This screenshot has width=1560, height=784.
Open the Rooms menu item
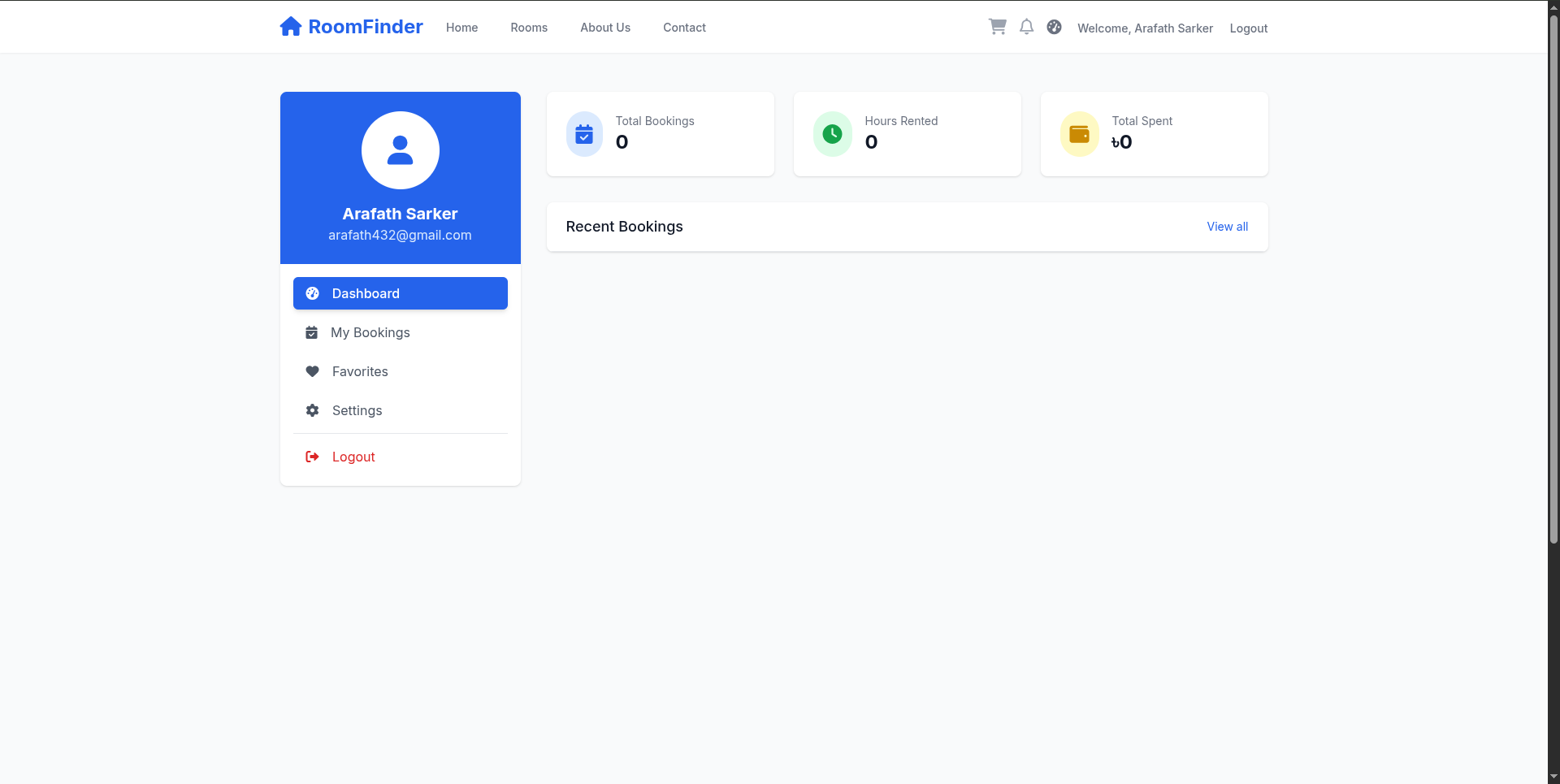tap(528, 27)
